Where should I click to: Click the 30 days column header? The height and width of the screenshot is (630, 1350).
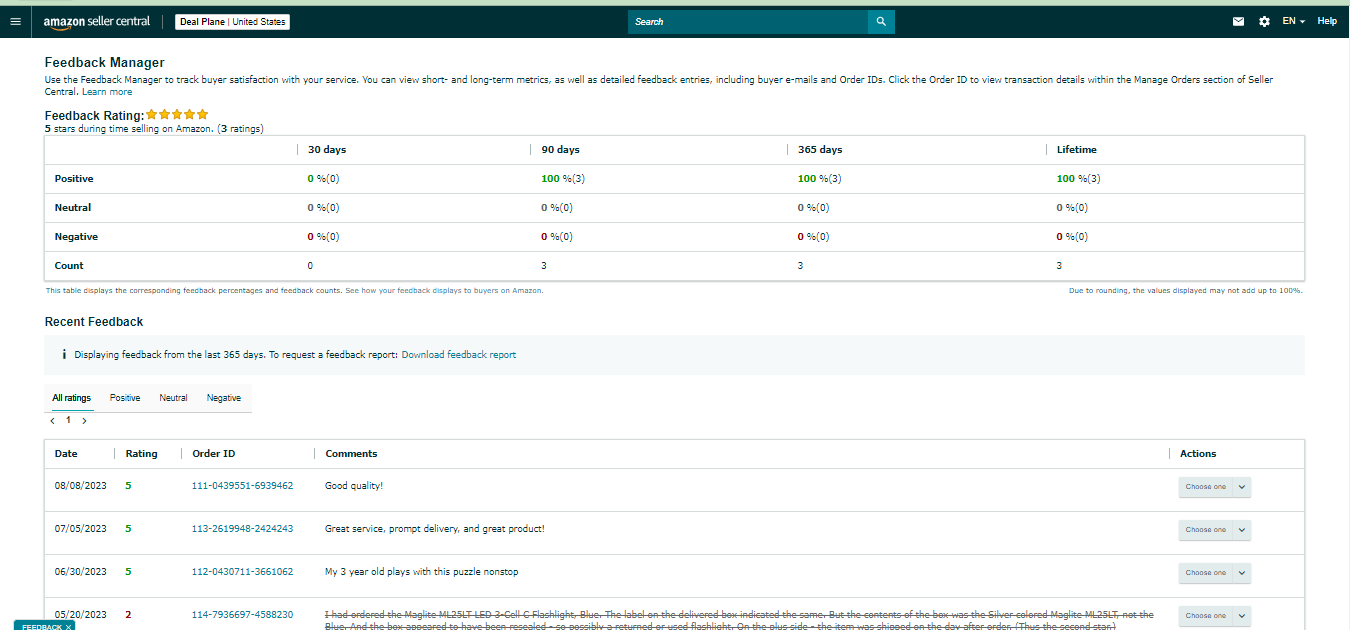pos(327,150)
